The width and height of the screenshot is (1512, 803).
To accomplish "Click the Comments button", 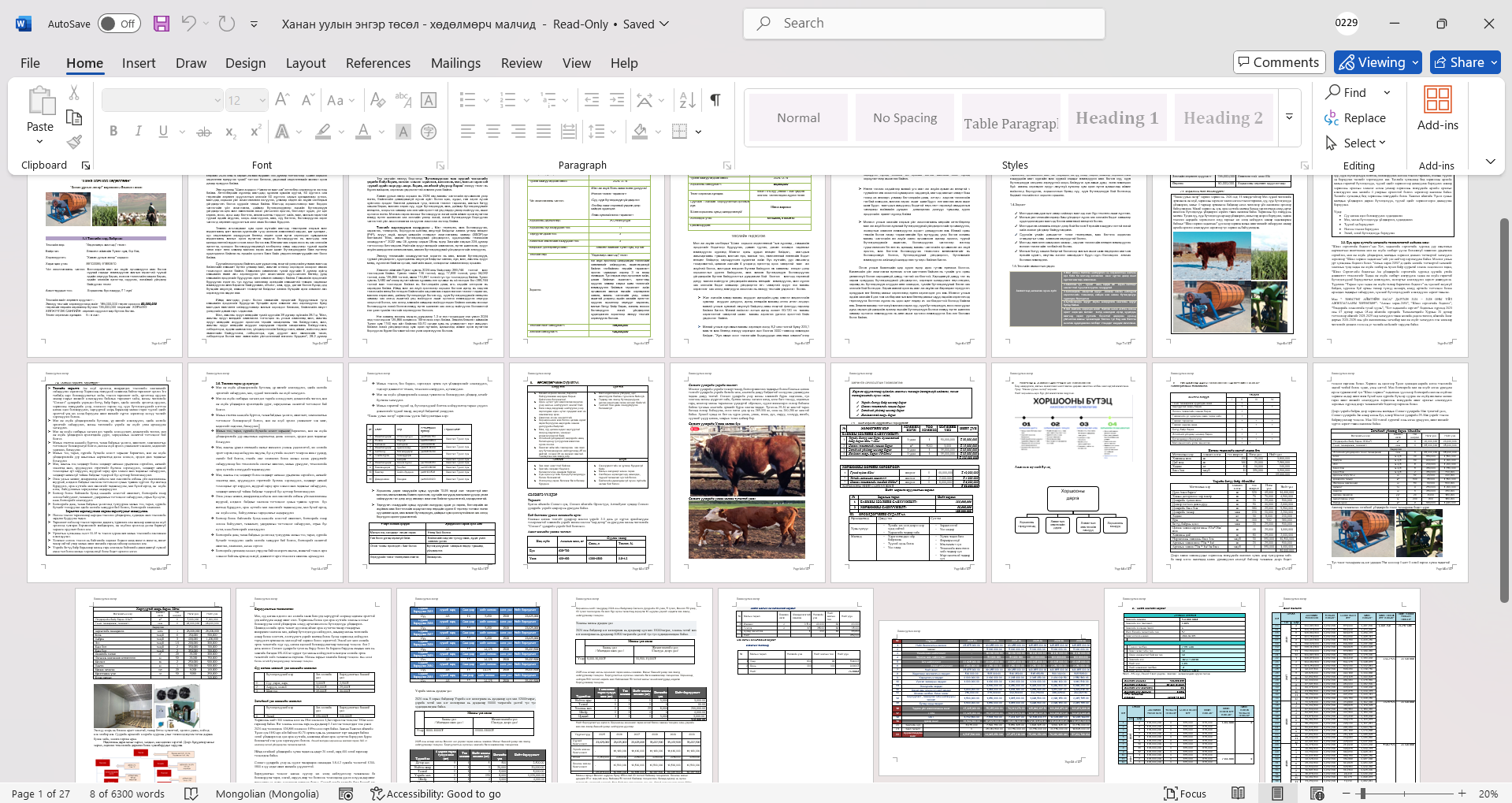I will click(x=1278, y=62).
